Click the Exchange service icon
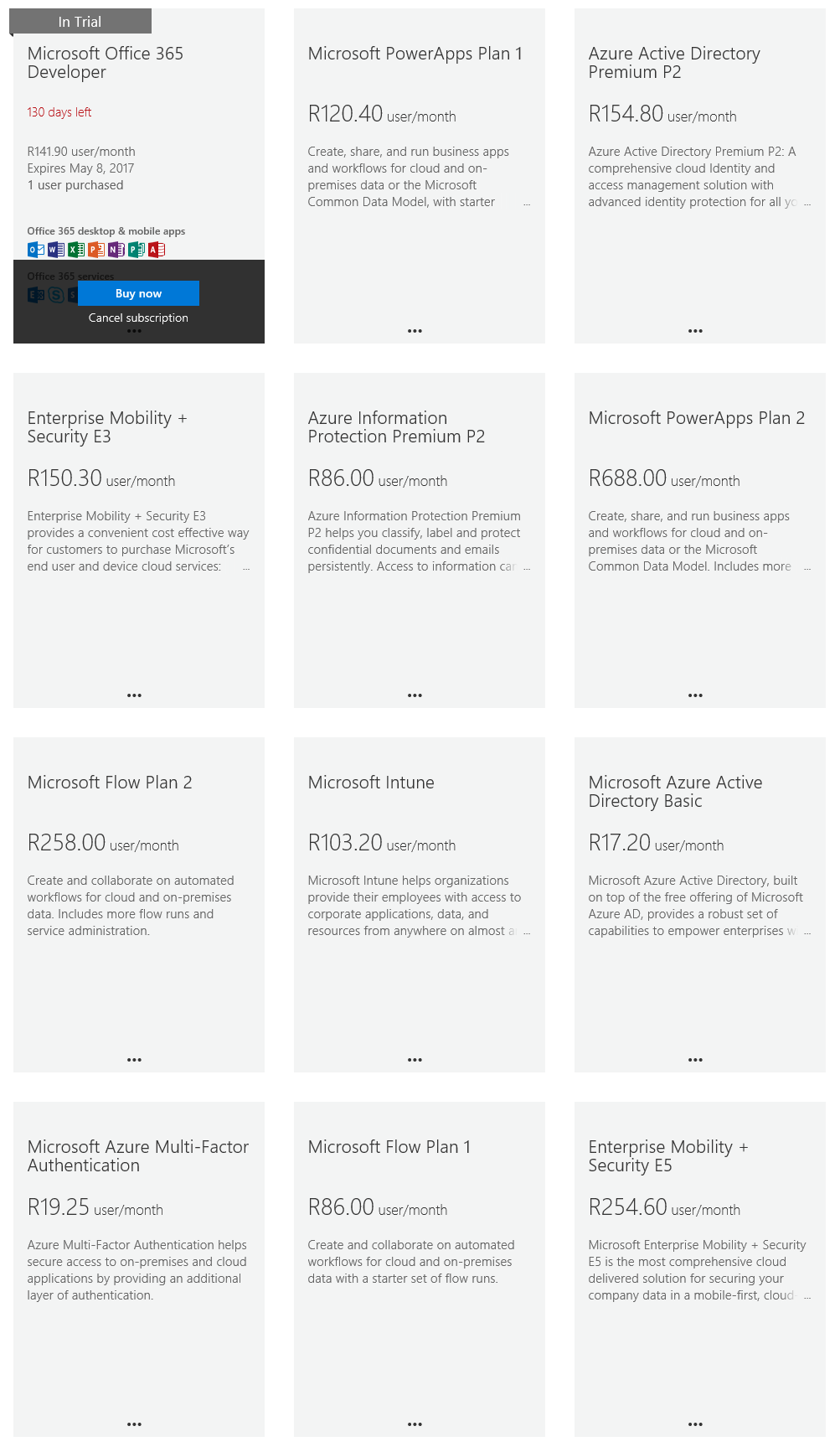The width and height of the screenshot is (840, 1452). coord(34,293)
